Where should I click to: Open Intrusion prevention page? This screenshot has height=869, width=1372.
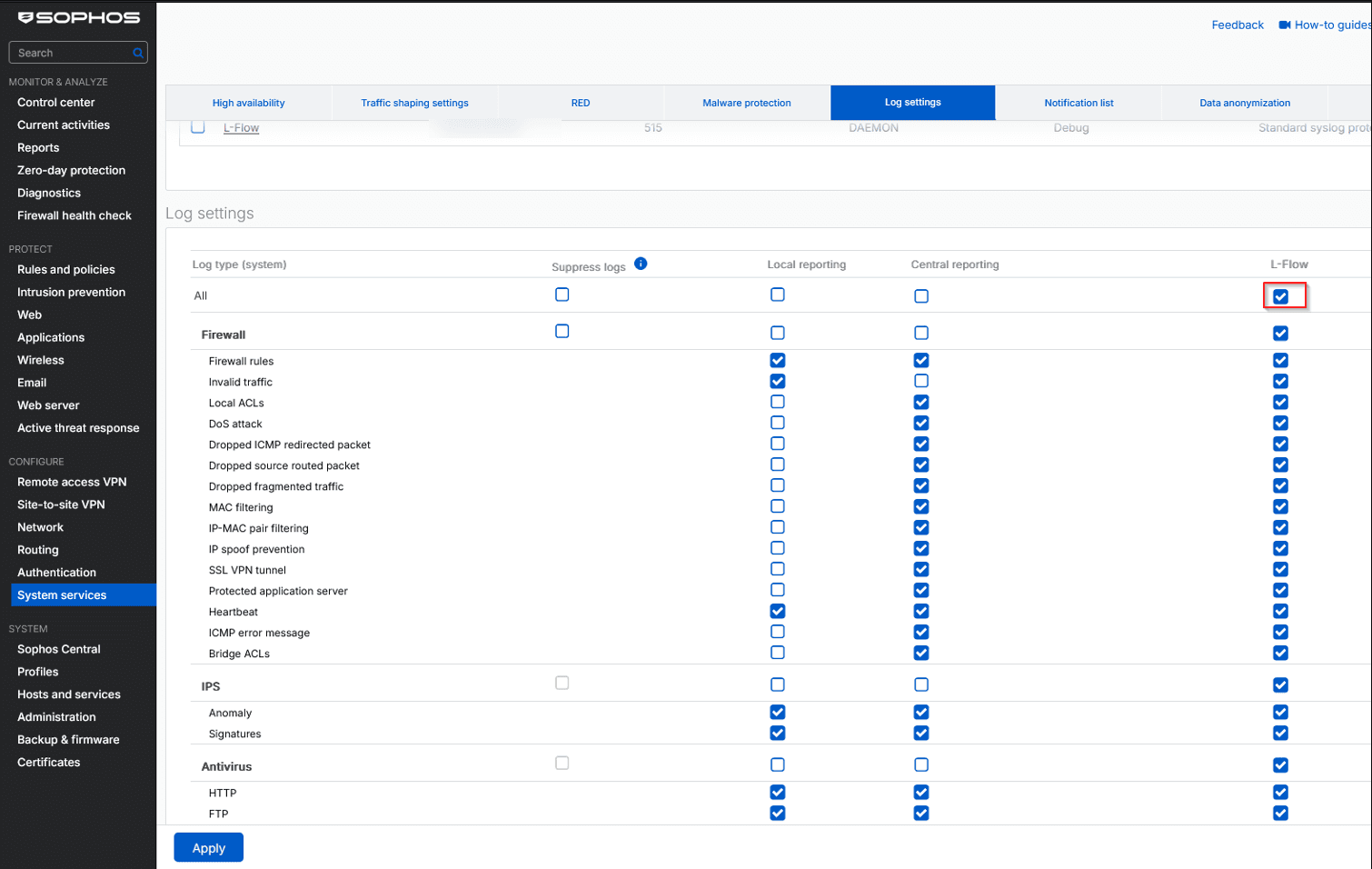(x=72, y=293)
